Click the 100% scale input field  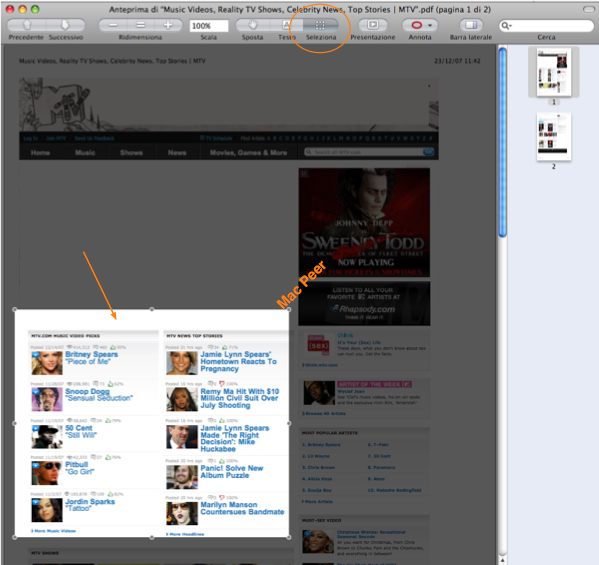click(209, 26)
